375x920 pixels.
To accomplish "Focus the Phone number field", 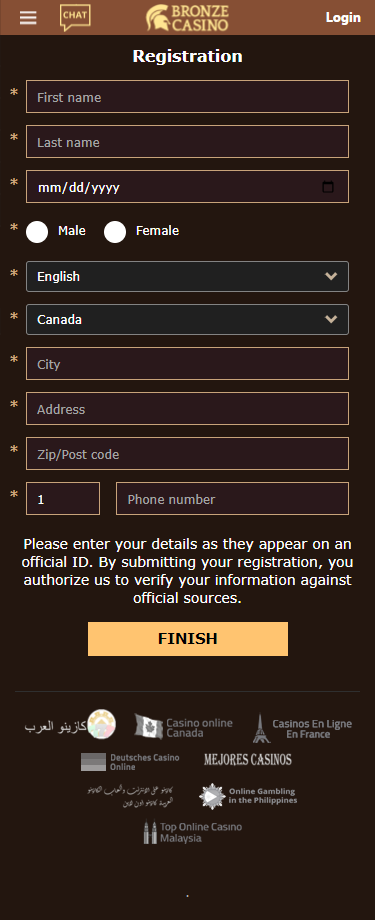I will click(x=232, y=499).
